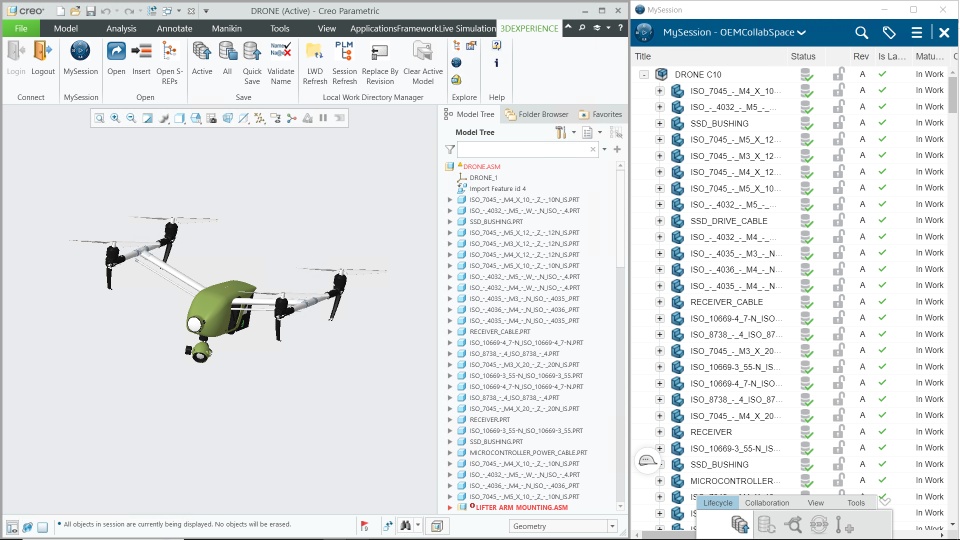Click the MySession vertical scrollbar
Screen dimensions: 960x540
(x=953, y=95)
